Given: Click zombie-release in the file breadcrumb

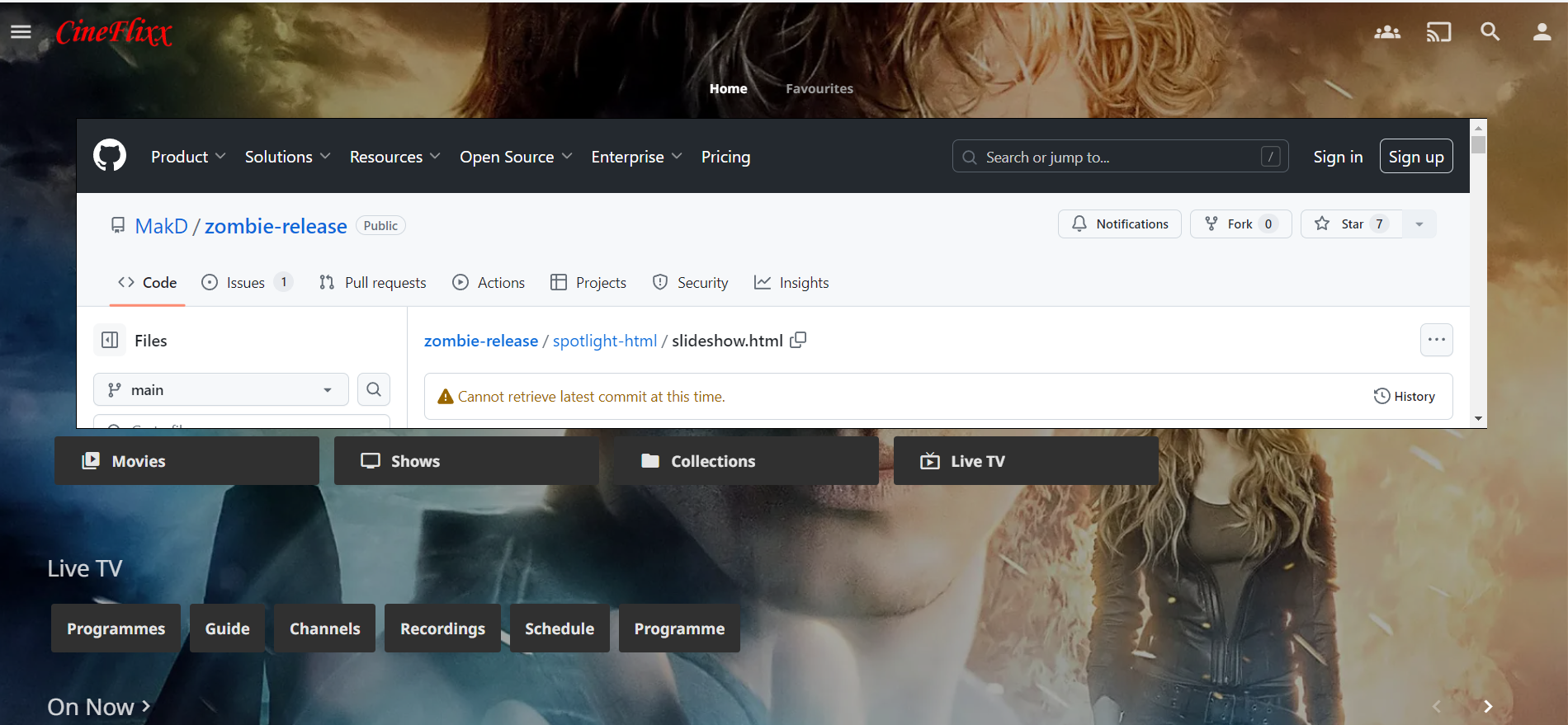Looking at the screenshot, I should pyautogui.click(x=481, y=341).
